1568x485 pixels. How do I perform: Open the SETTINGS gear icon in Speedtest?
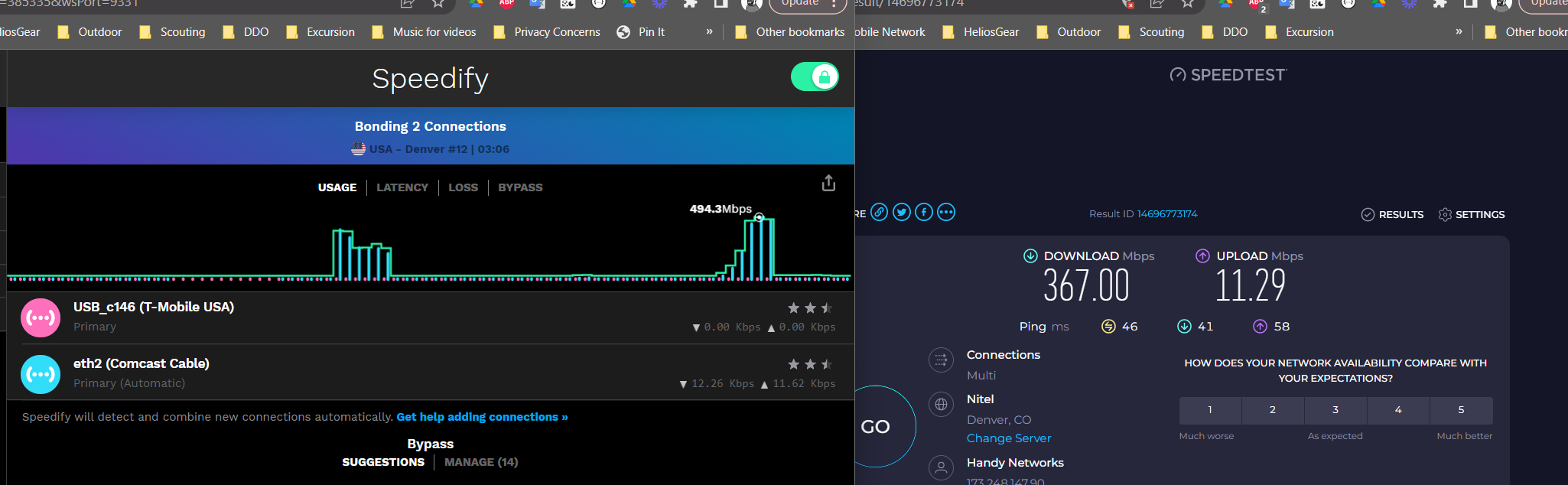[1445, 214]
